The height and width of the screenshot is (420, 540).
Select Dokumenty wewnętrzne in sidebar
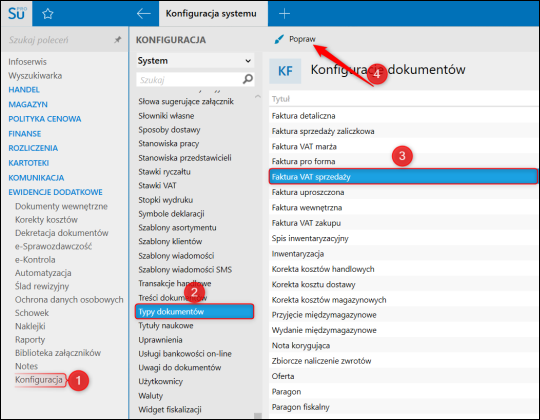(61, 206)
